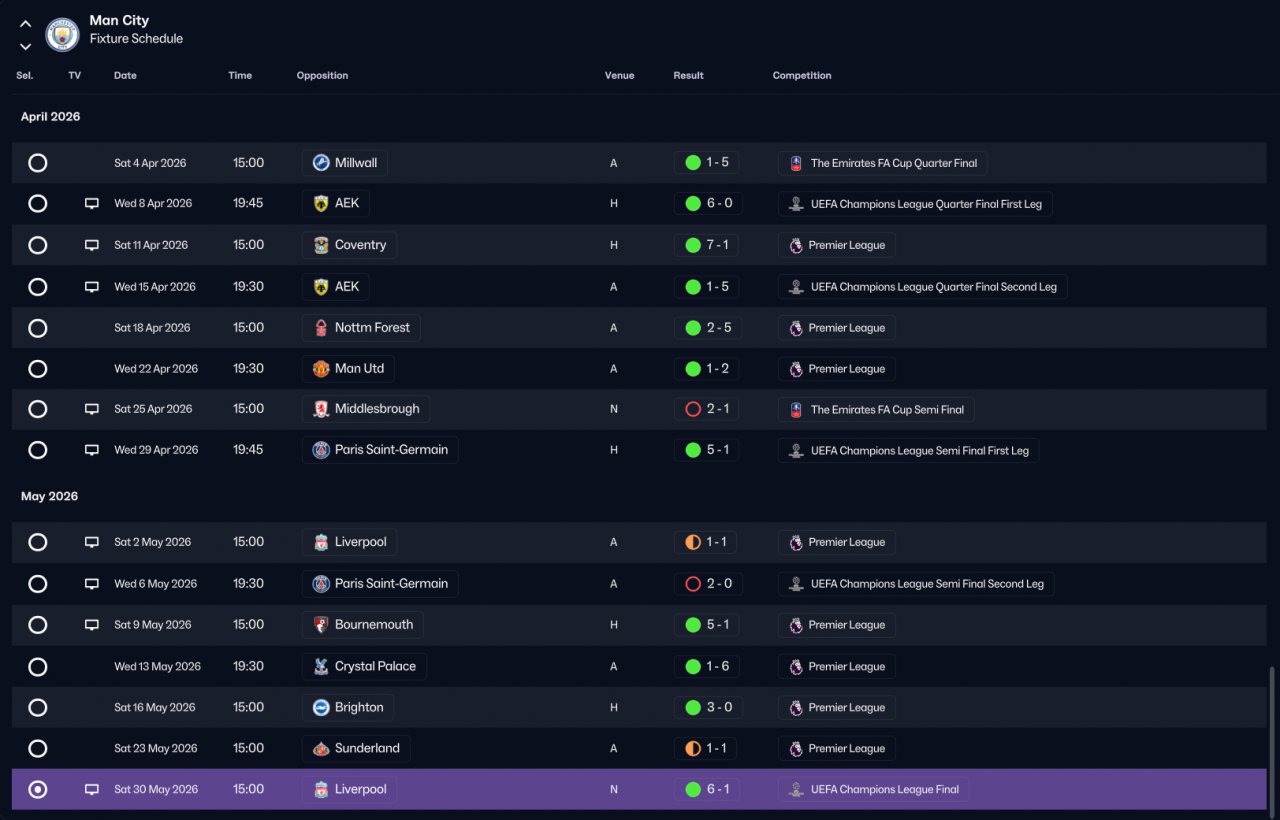Screen dimensions: 1280x820
Task: Click the Opposition column header
Action: point(322,76)
